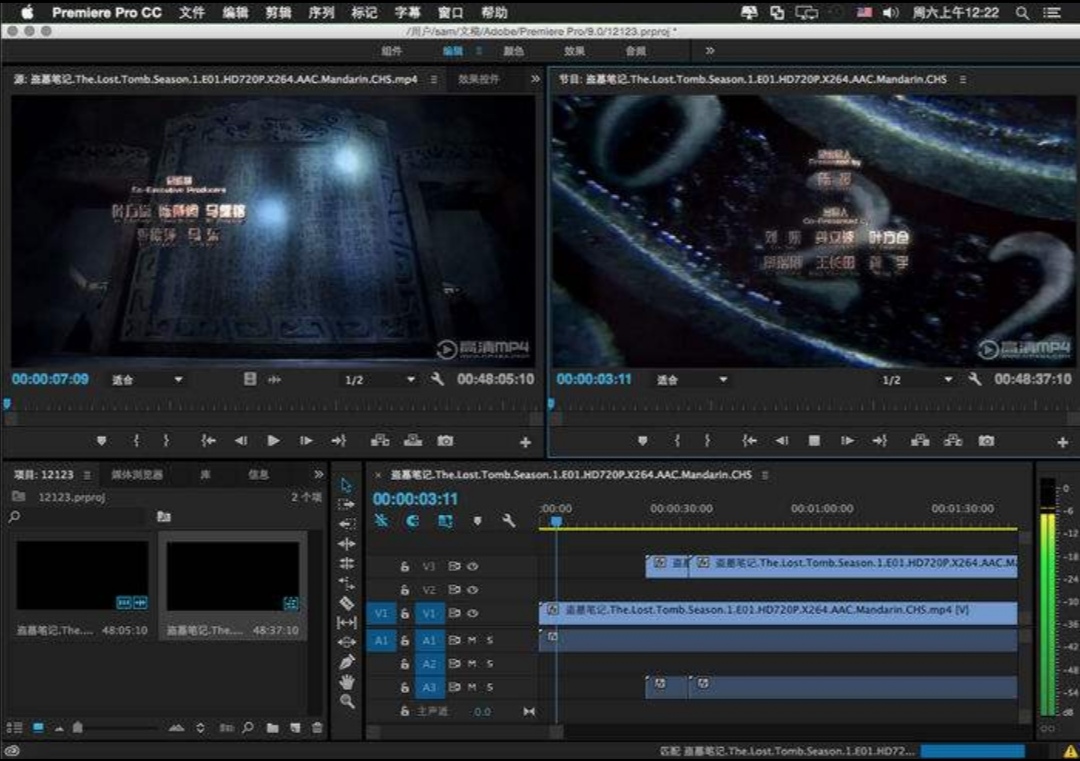Click the trash icon in Project panel
This screenshot has height=761, width=1080.
pos(317,728)
